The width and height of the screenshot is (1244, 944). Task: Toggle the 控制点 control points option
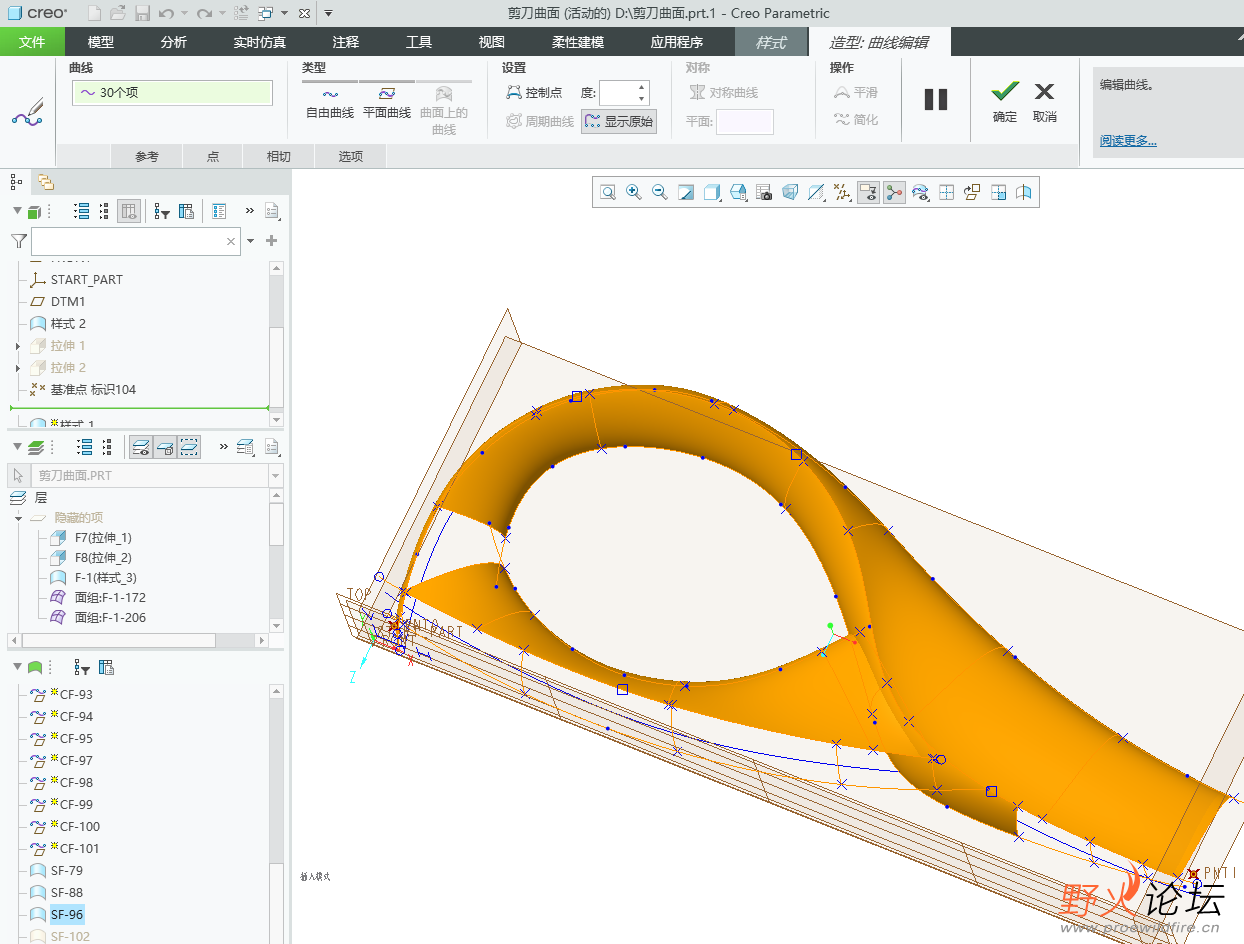pos(534,93)
